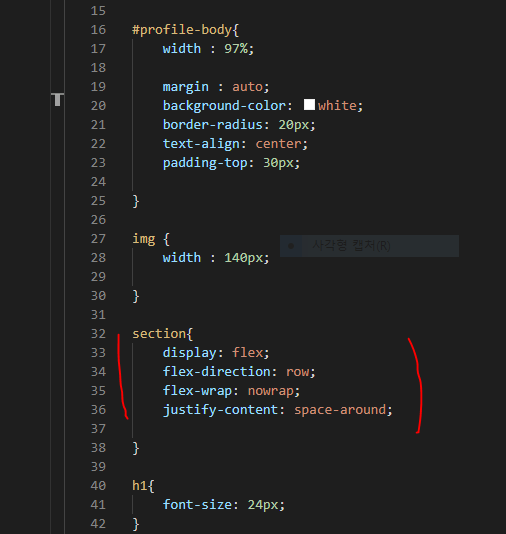Click the h1 selector on line 40

click(x=140, y=486)
